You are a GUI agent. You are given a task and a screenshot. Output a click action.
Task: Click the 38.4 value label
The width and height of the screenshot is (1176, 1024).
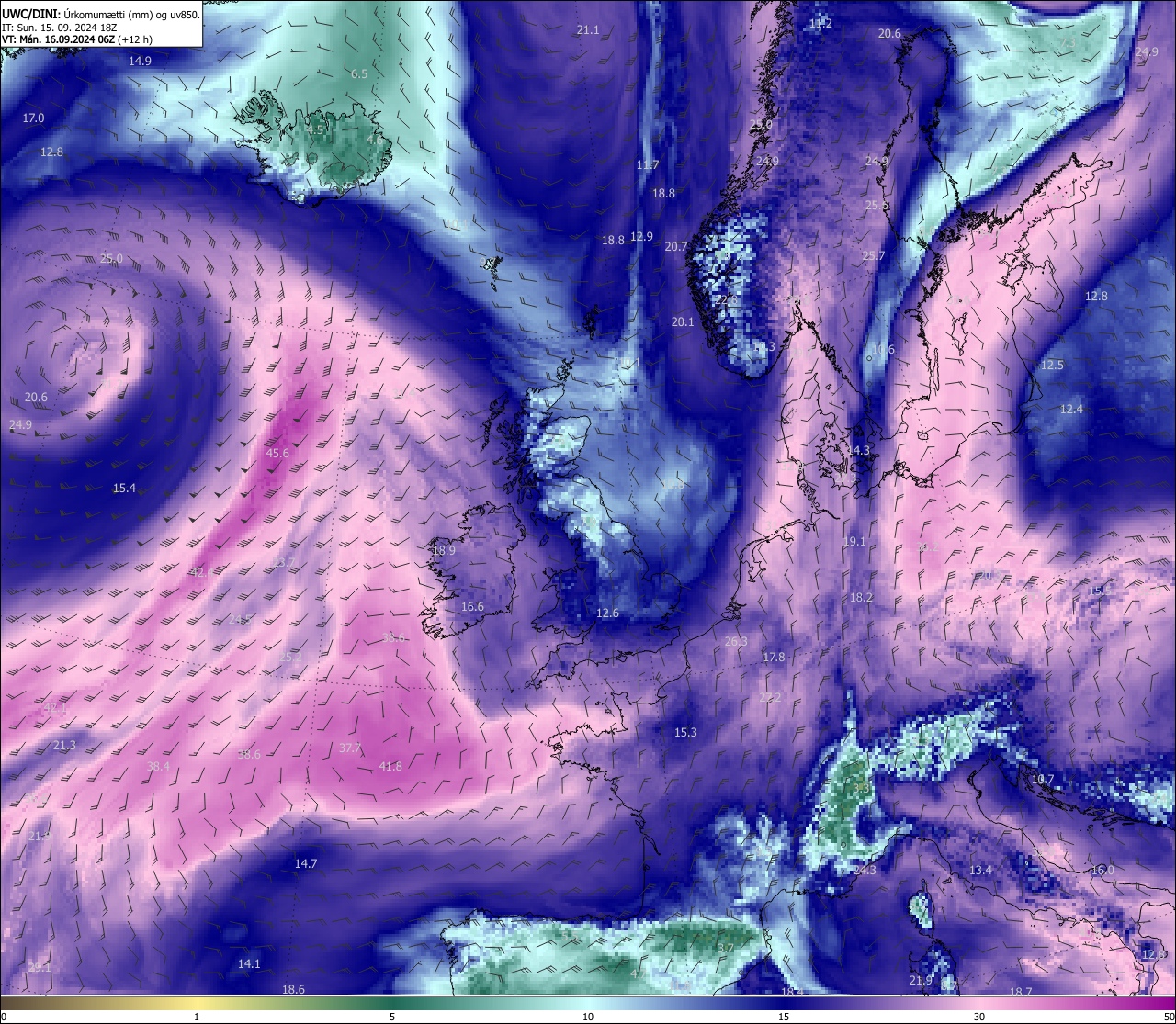[158, 766]
